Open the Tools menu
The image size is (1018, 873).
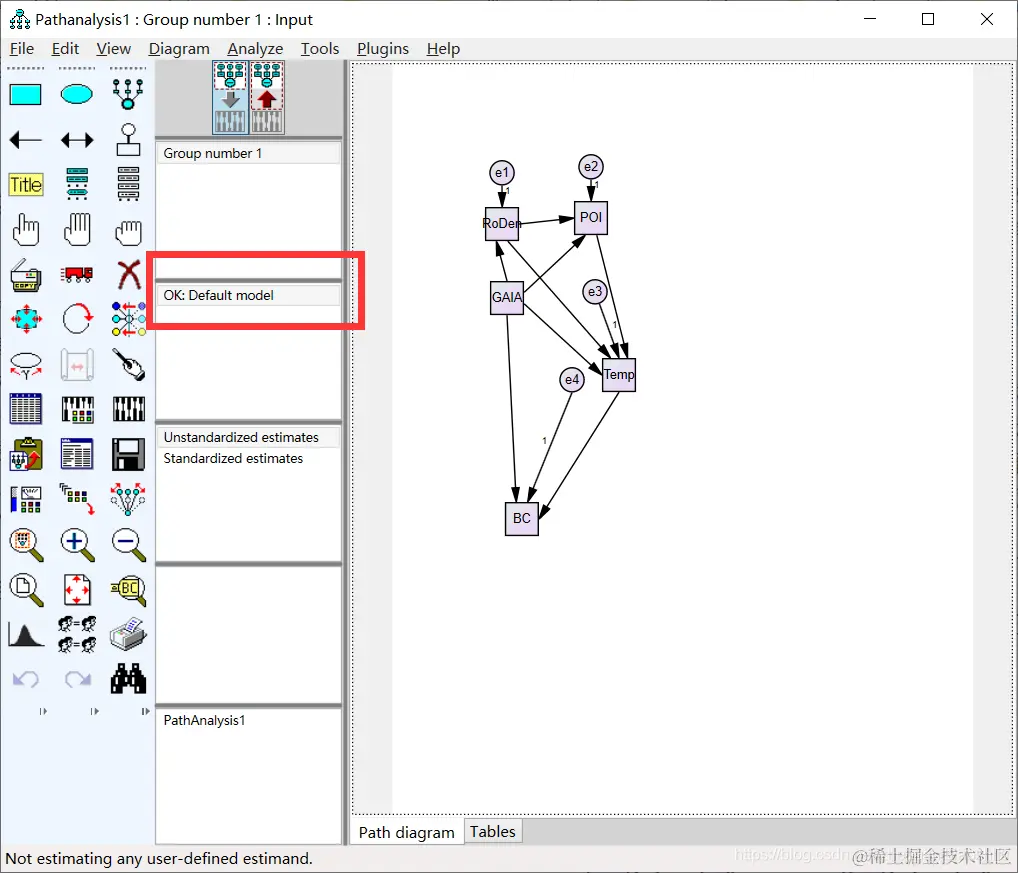pos(319,49)
